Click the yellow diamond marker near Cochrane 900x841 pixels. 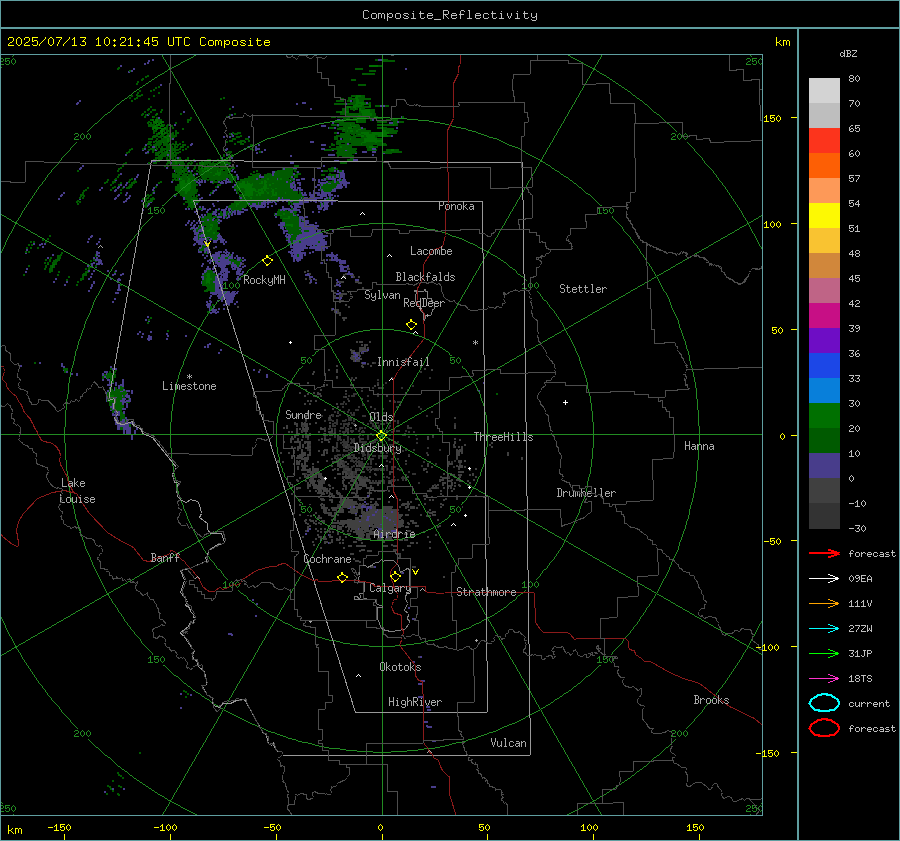pyautogui.click(x=342, y=577)
